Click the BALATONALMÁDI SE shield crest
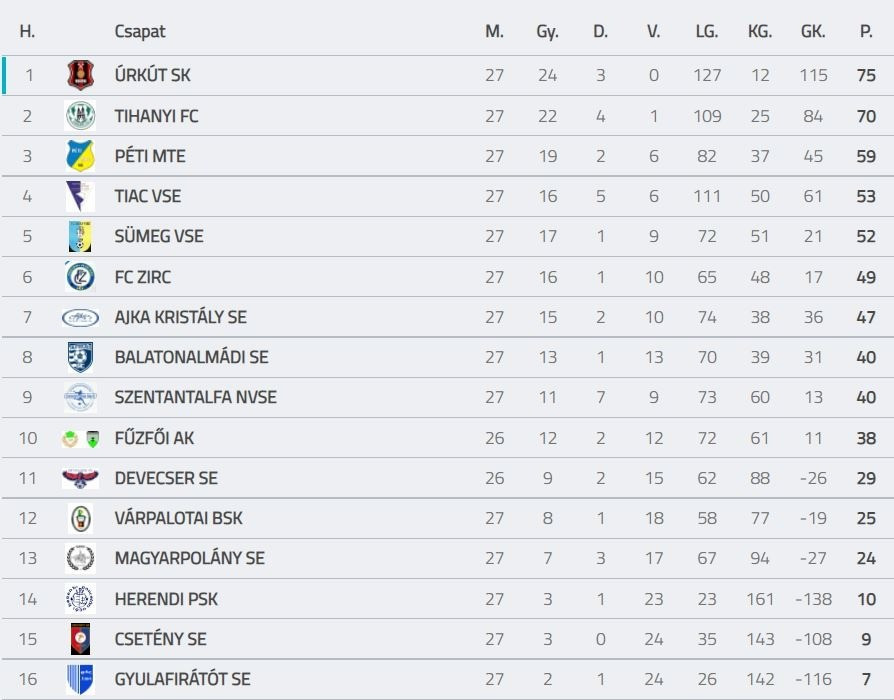 coord(80,357)
